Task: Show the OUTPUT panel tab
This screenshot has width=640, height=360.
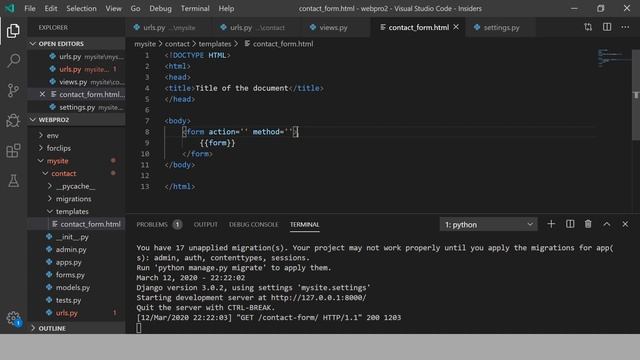Action: 206,224
